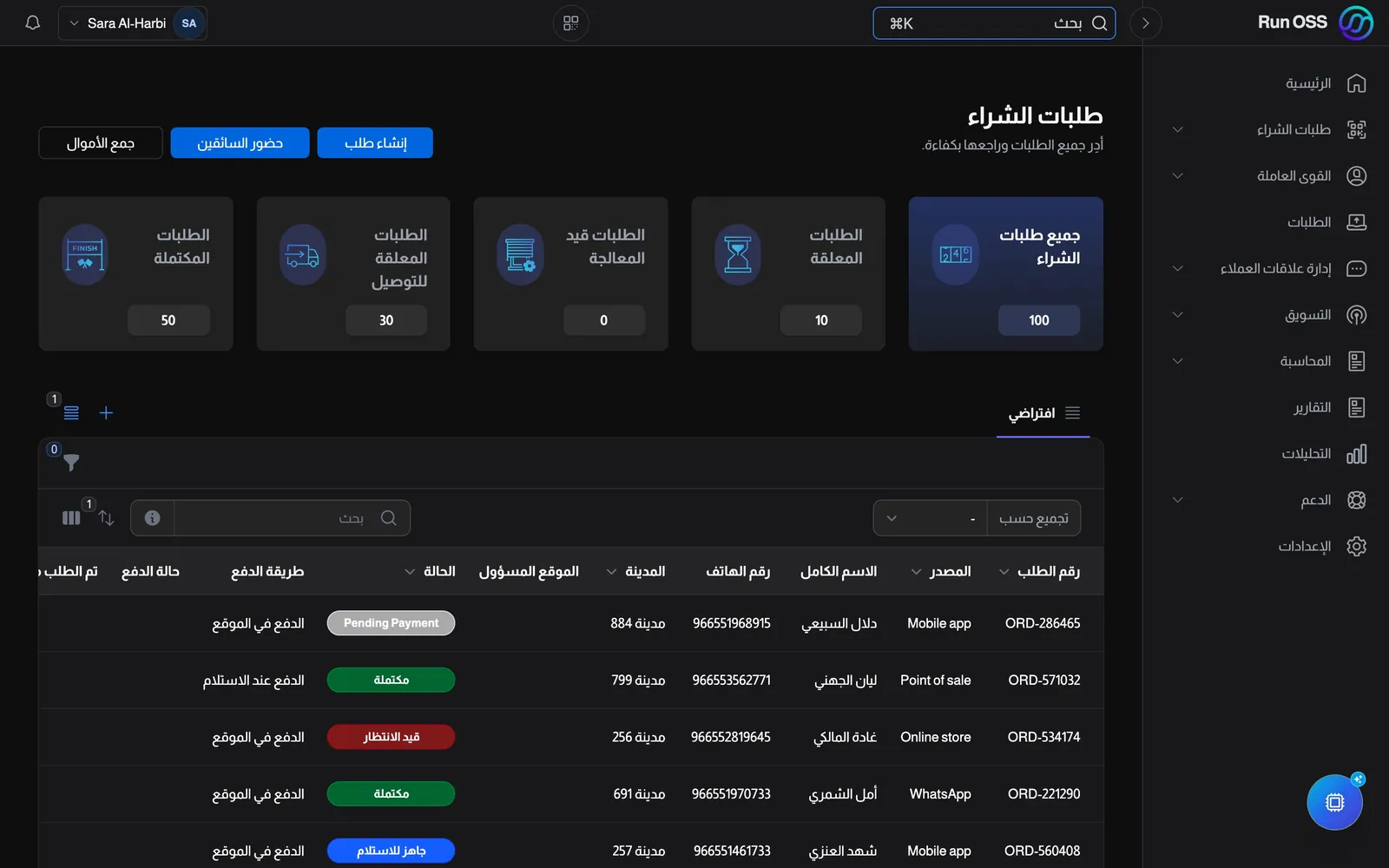Collapse the sidebar with arrow button
This screenshot has height=868, width=1389.
click(1145, 23)
